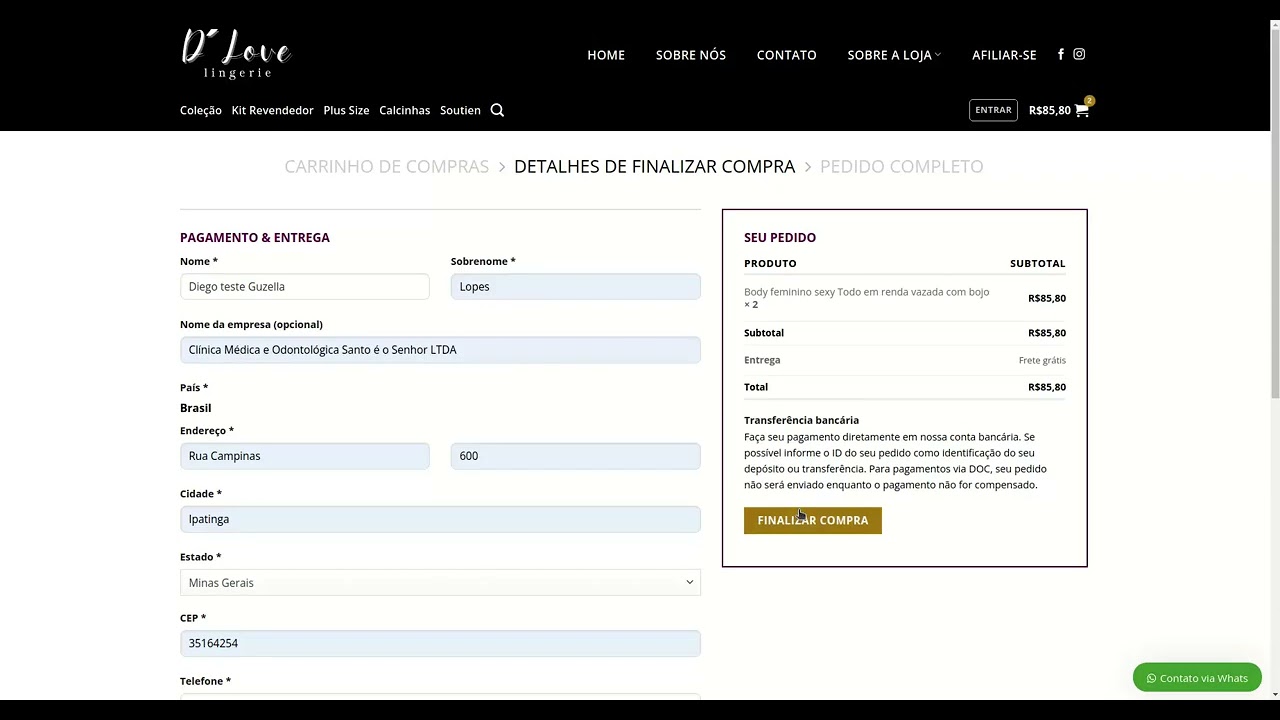Open the shopping cart icon

coord(1082,110)
